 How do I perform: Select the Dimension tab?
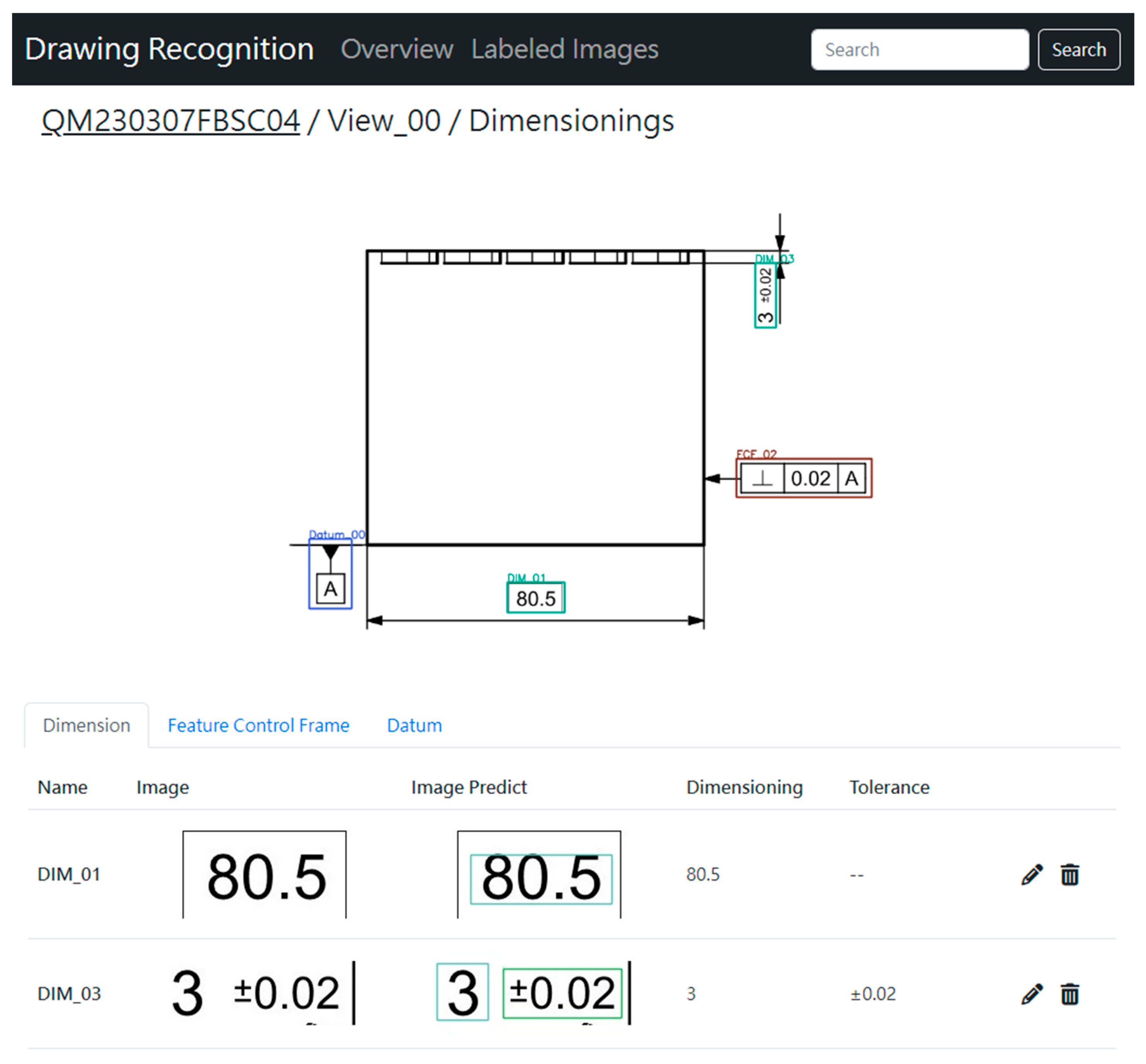(x=87, y=725)
